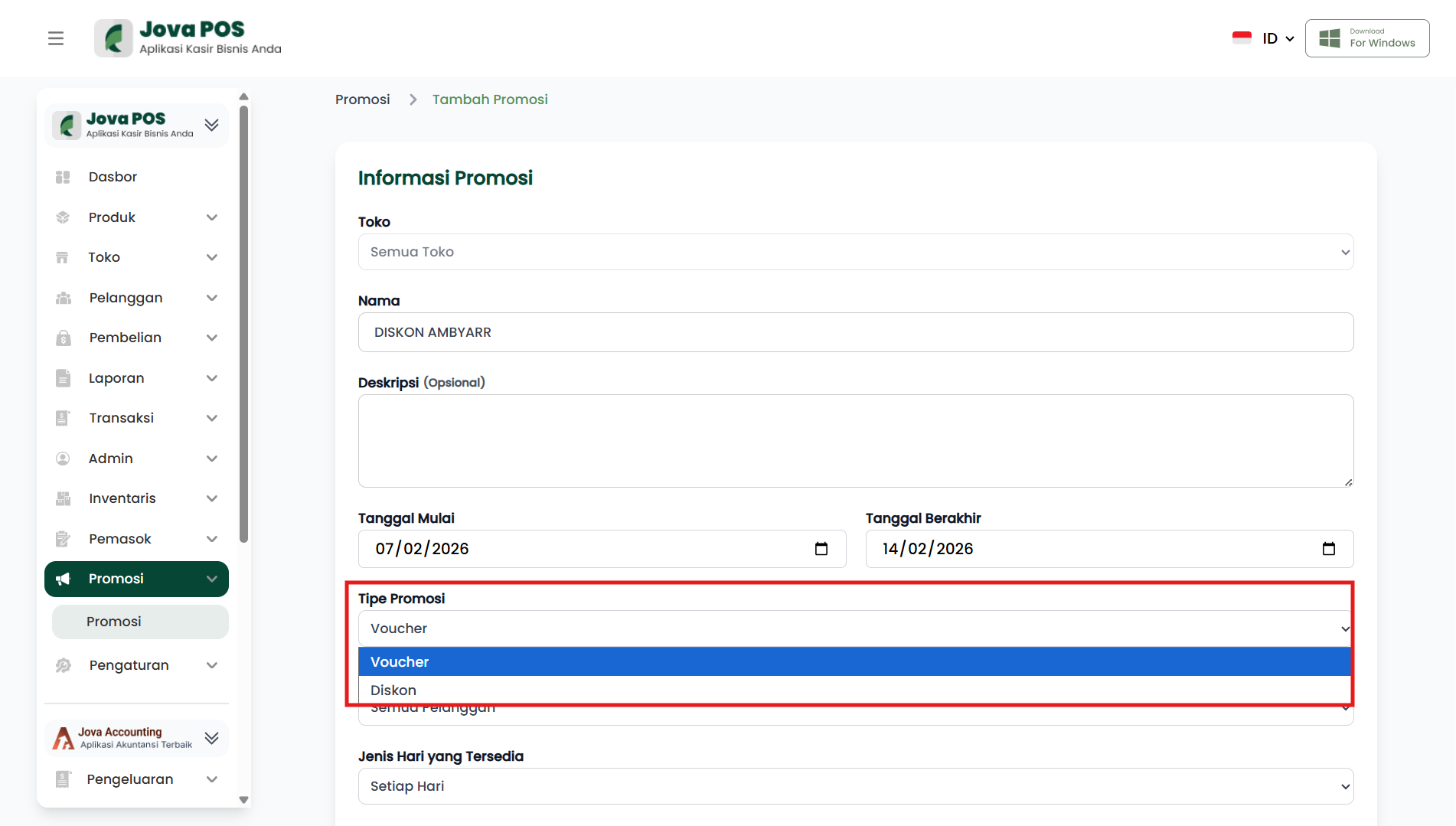
Task: Open calendar picker for Tanggal Berakhir
Action: click(x=1328, y=549)
